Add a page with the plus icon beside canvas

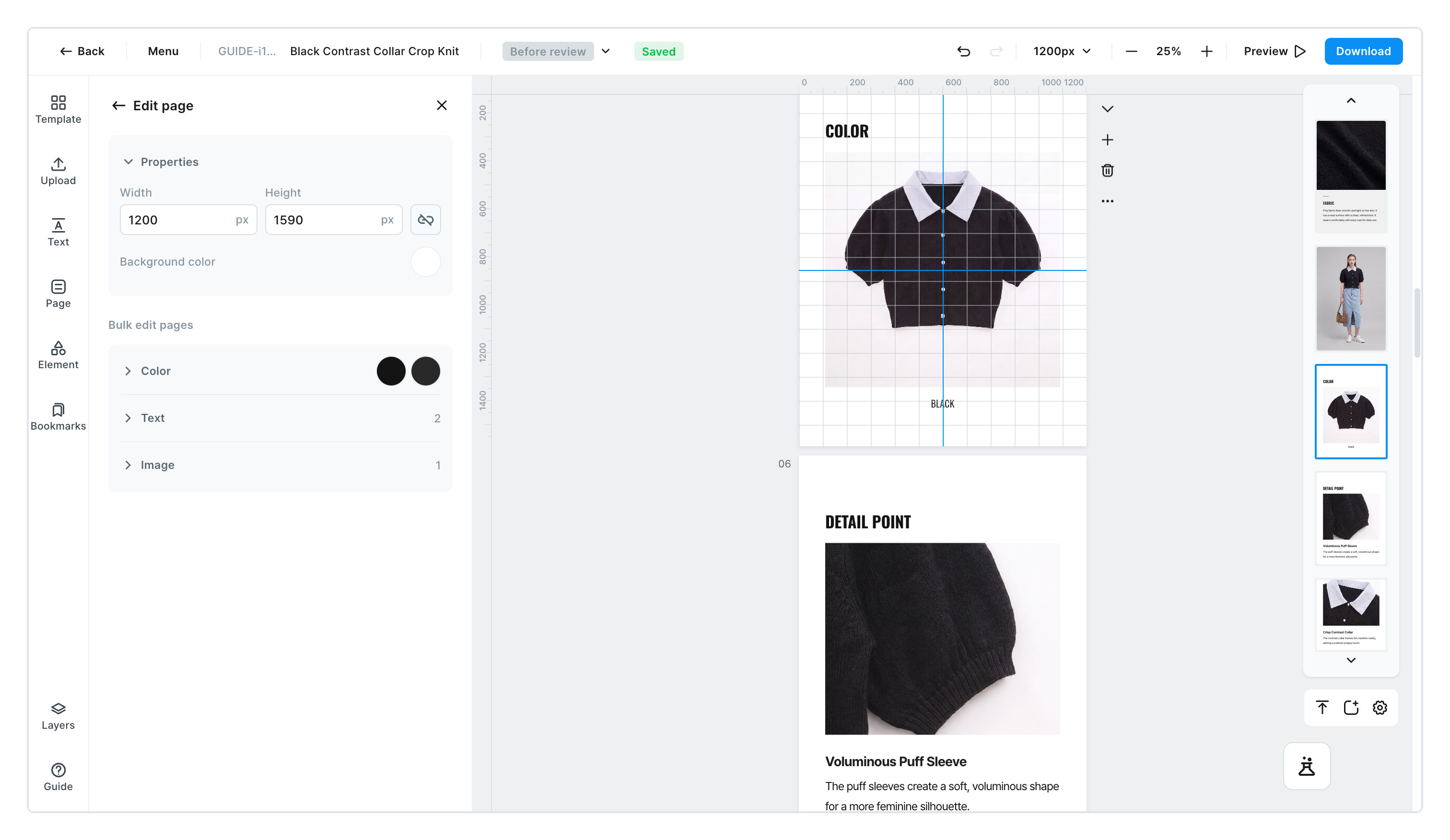coord(1108,140)
